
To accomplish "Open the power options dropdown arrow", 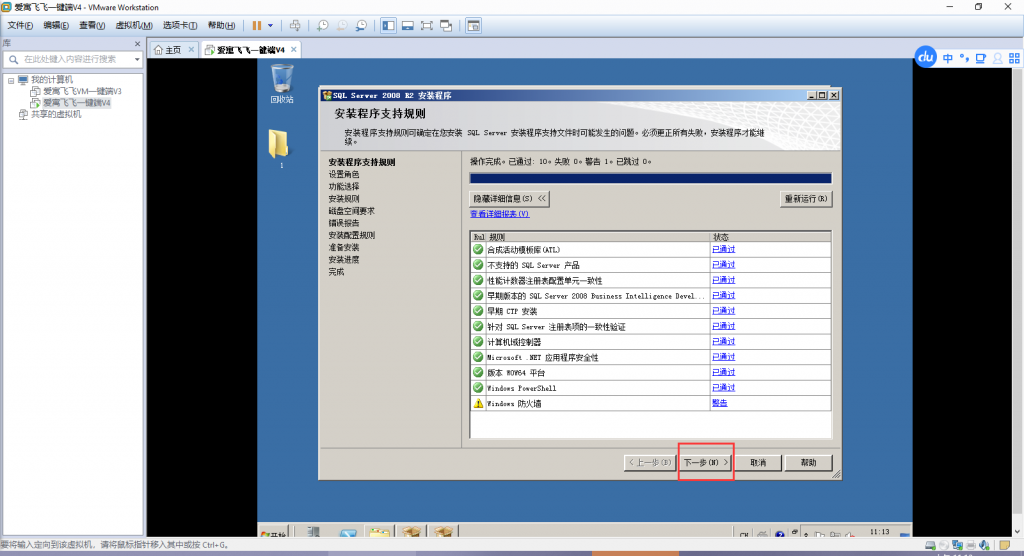I will coord(270,25).
